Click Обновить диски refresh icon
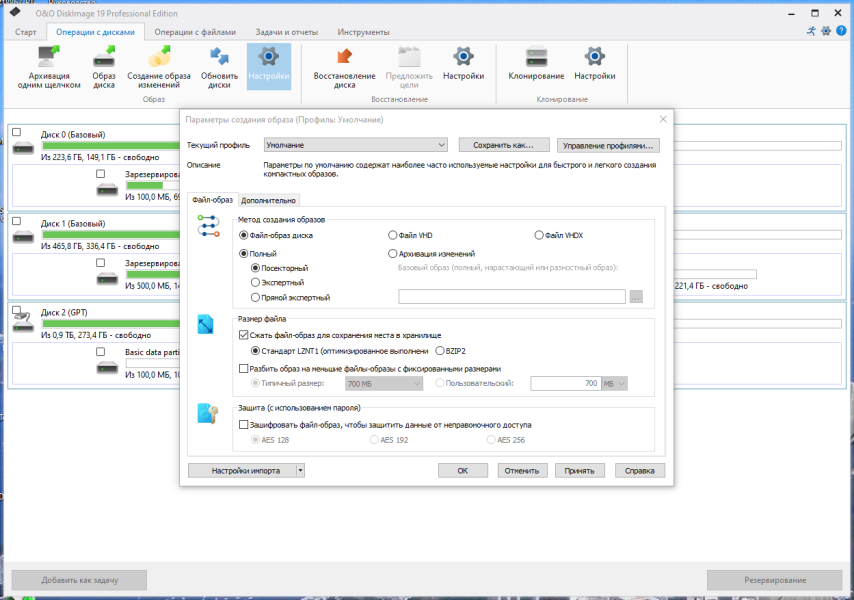Screen dimensions: 854x600 pyautogui.click(x=219, y=68)
